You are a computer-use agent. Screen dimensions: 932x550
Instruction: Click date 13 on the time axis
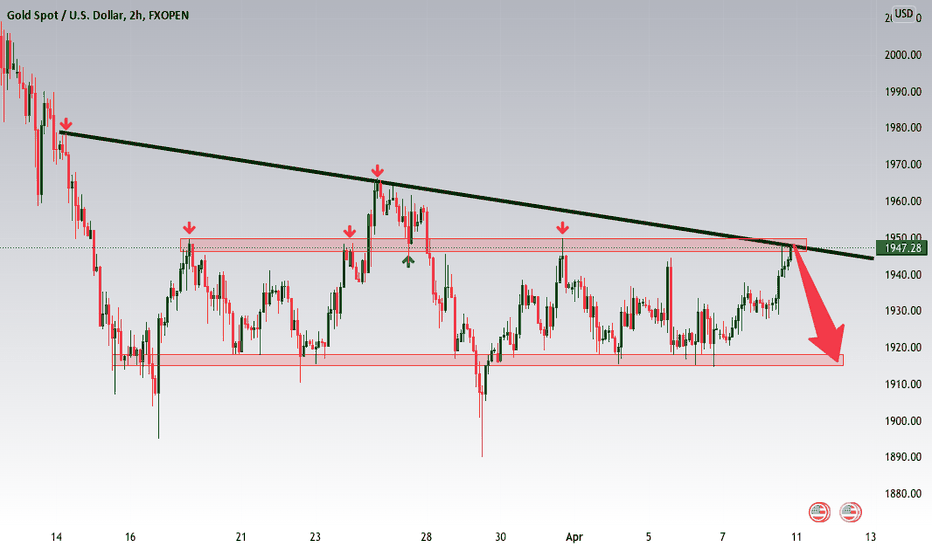click(x=871, y=538)
